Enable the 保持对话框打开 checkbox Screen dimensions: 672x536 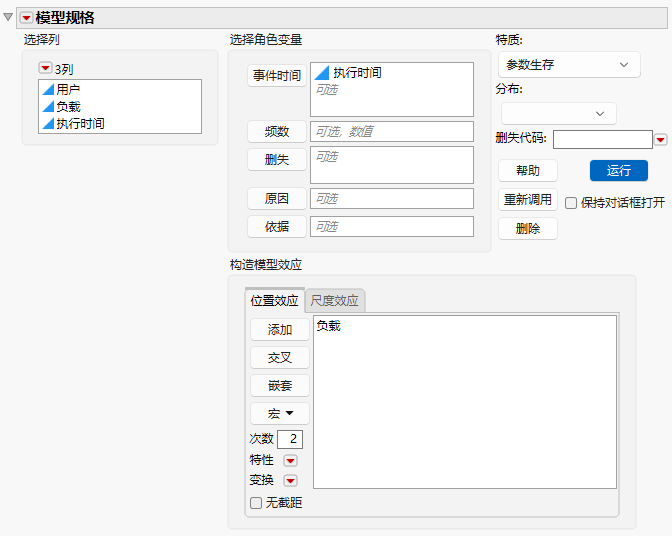(571, 203)
